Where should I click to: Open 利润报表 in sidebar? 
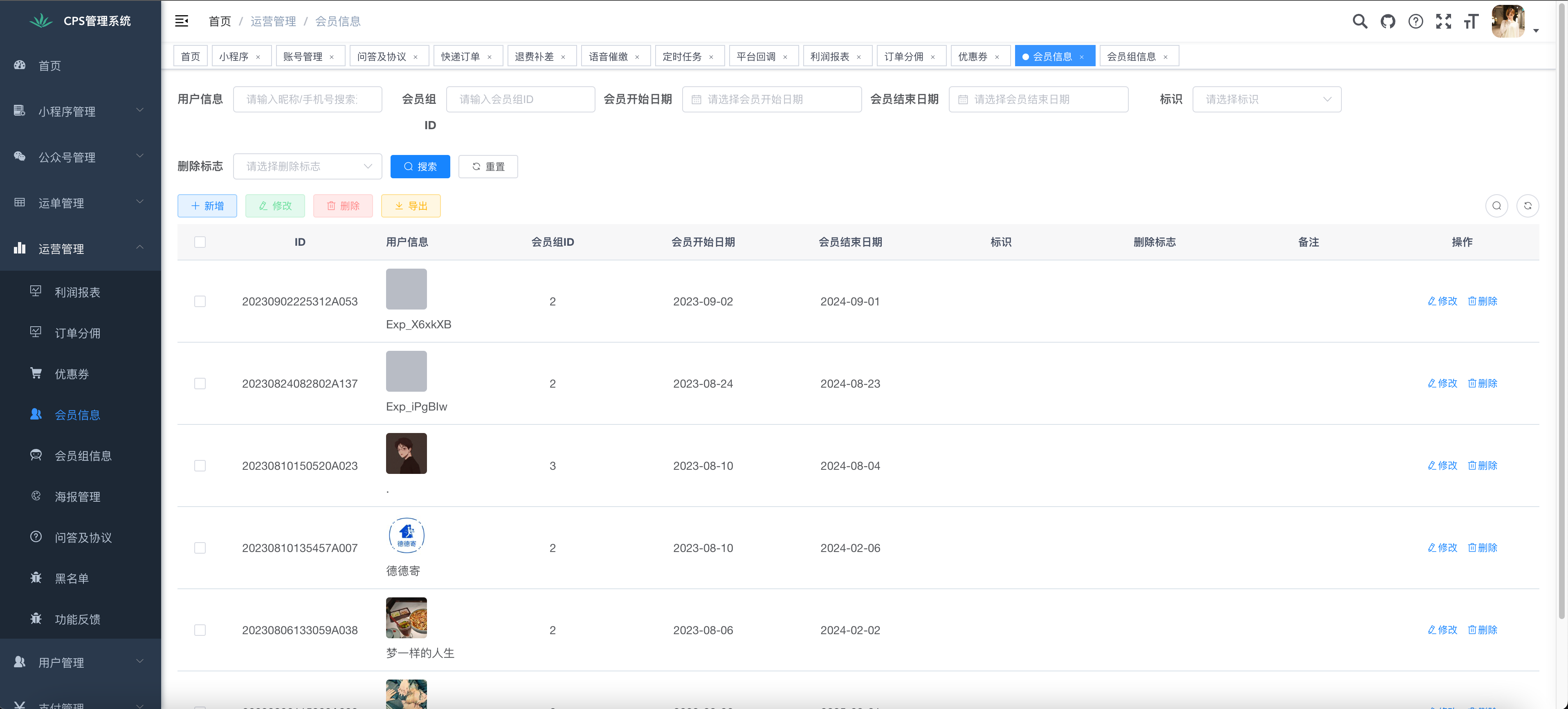click(80, 292)
